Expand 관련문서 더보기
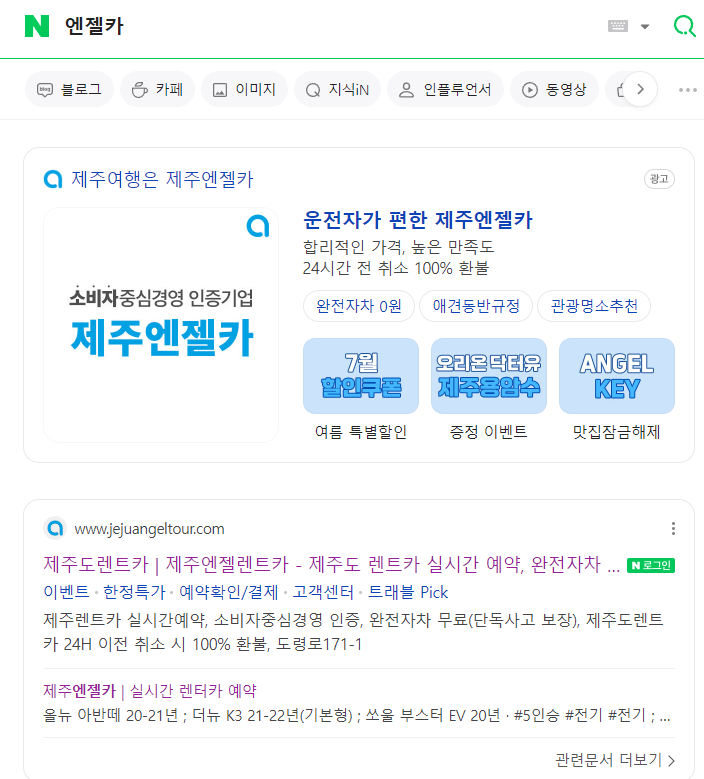This screenshot has width=704, height=779. coord(615,760)
